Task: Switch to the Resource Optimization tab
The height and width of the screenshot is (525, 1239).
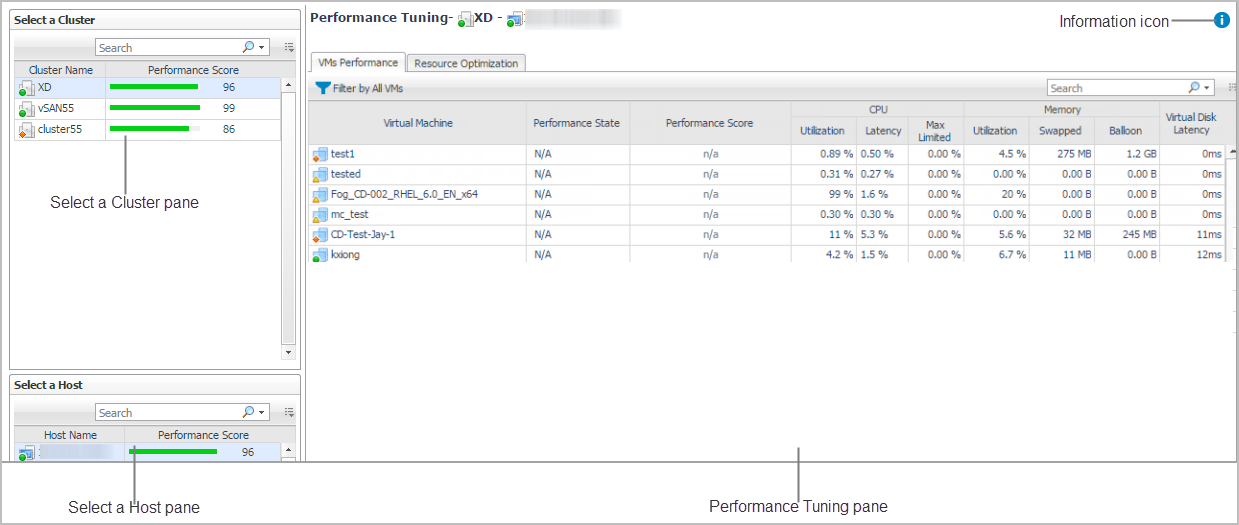Action: (x=466, y=63)
